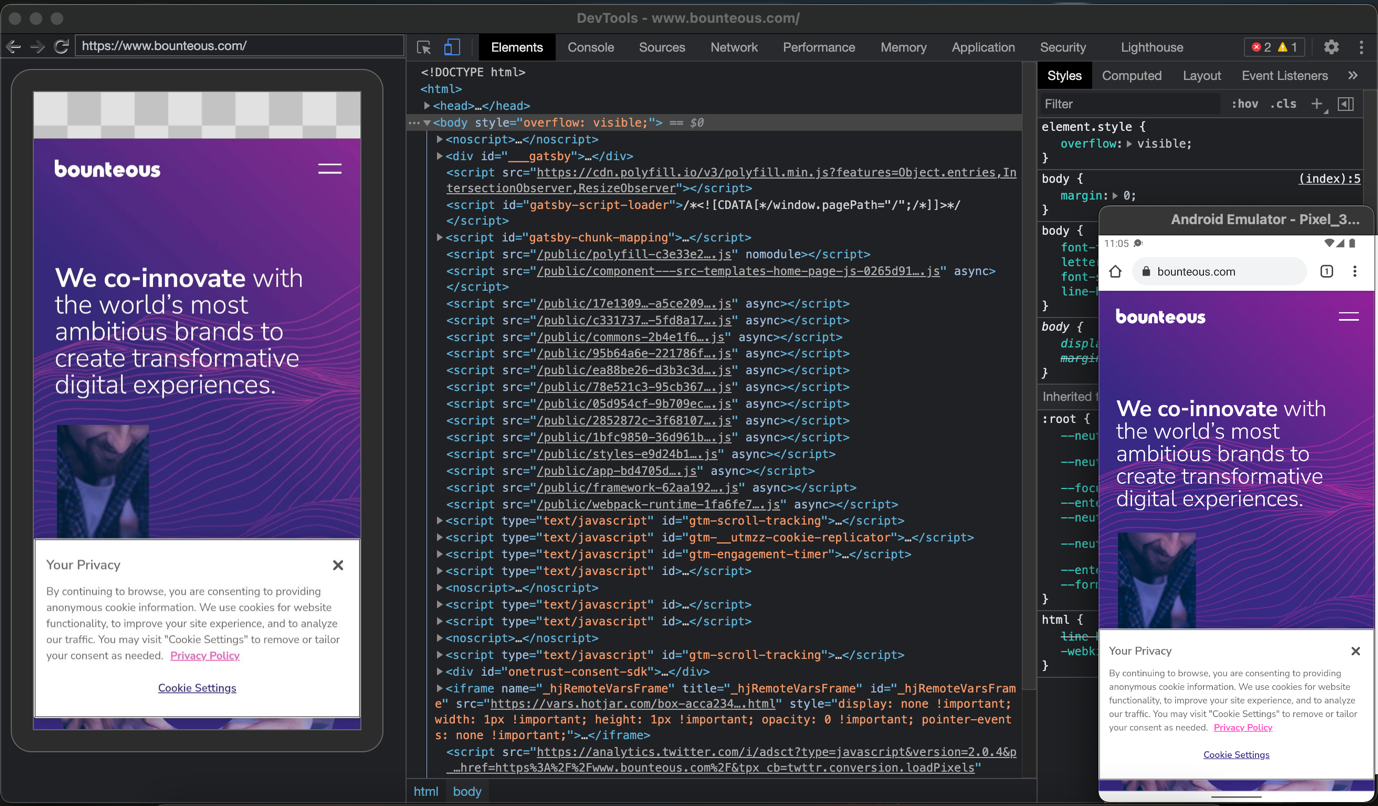This screenshot has height=806, width=1378.
Task: Switch to the Sources tab
Action: tap(662, 47)
